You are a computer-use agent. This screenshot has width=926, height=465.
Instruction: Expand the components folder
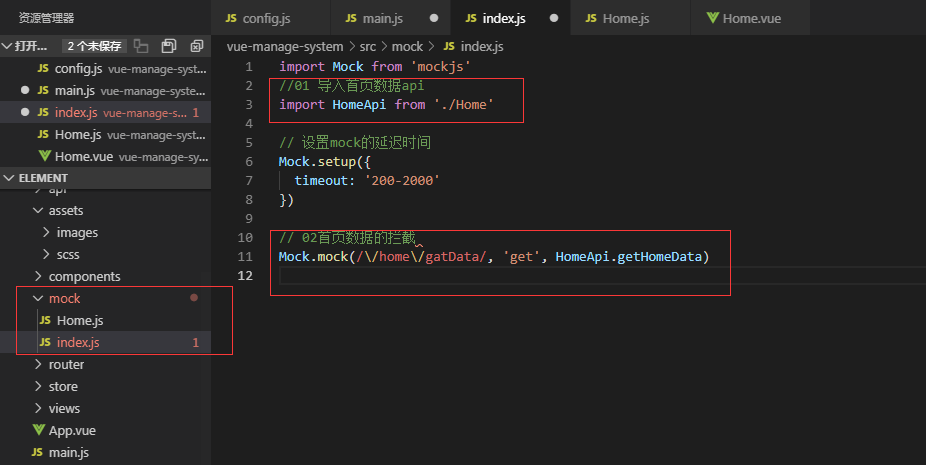click(38, 276)
